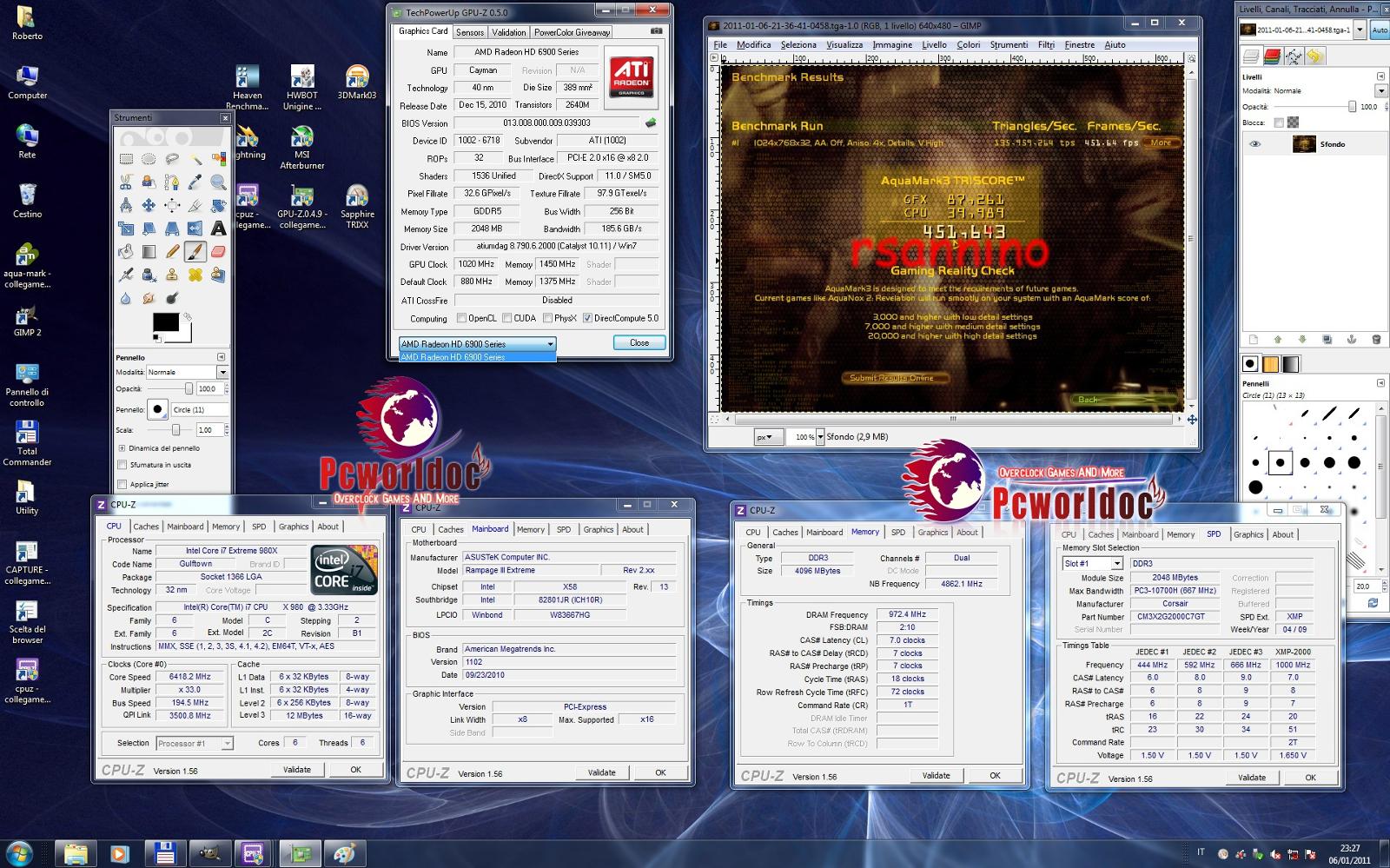
Task: Select the Move tool
Action: tap(149, 205)
